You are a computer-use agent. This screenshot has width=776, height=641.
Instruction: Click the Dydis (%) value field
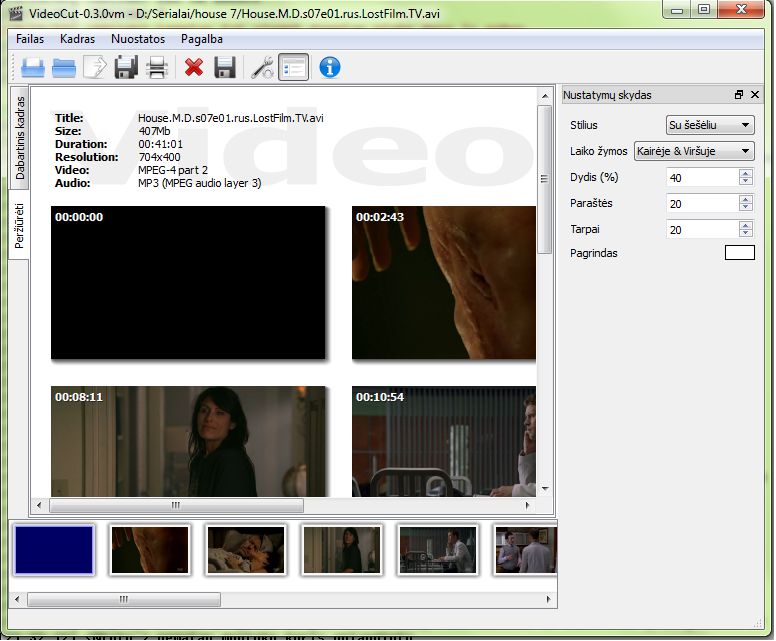(x=702, y=178)
